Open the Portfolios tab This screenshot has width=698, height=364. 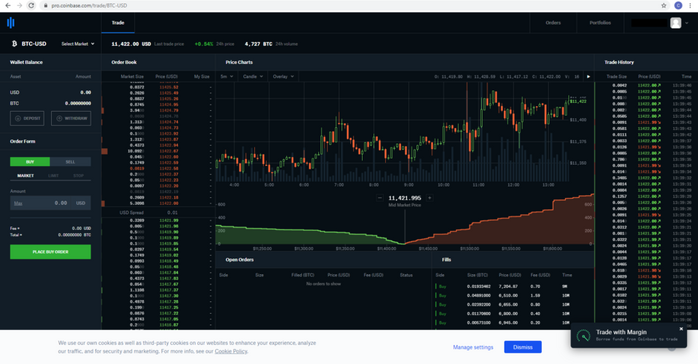click(600, 23)
